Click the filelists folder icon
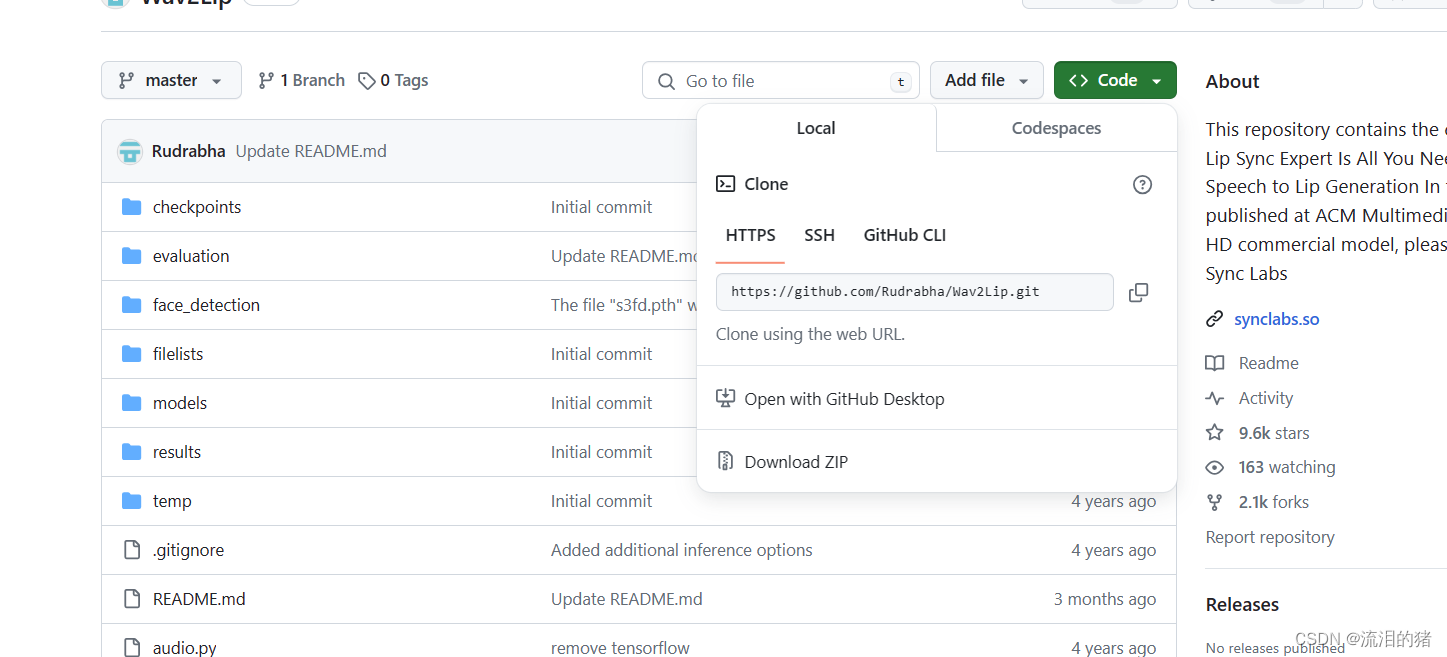The width and height of the screenshot is (1447, 657). [x=131, y=354]
